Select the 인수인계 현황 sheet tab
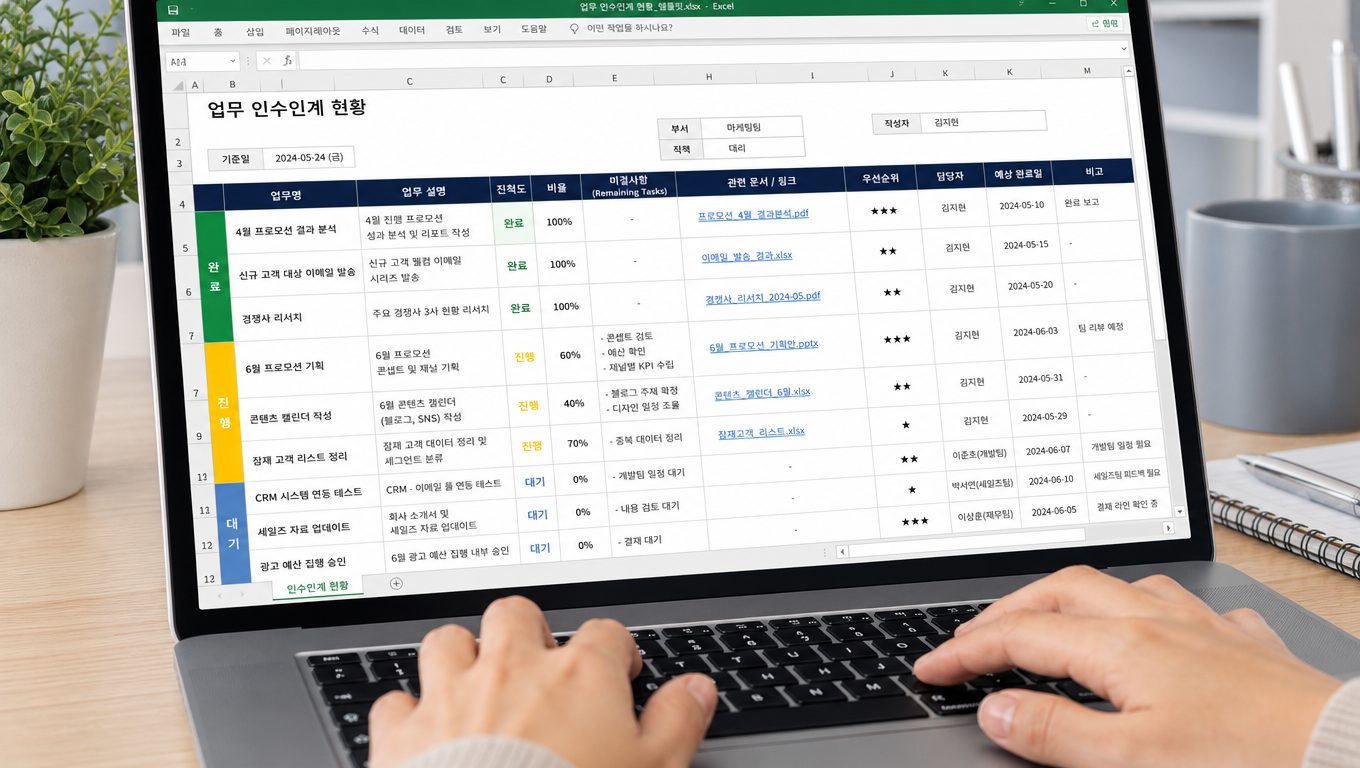1360x768 pixels. 318,587
